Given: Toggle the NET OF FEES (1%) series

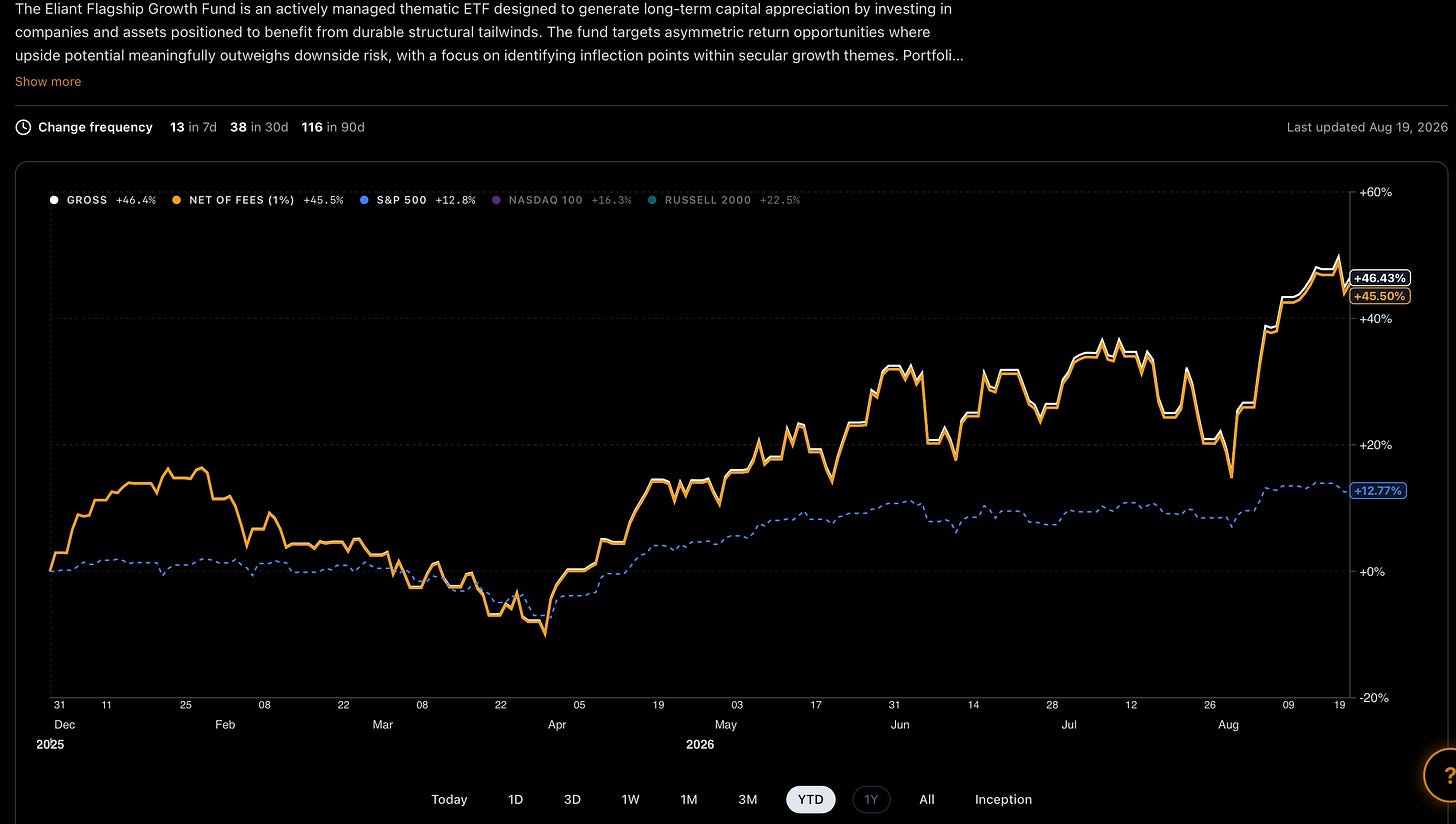Looking at the screenshot, I should (258, 200).
